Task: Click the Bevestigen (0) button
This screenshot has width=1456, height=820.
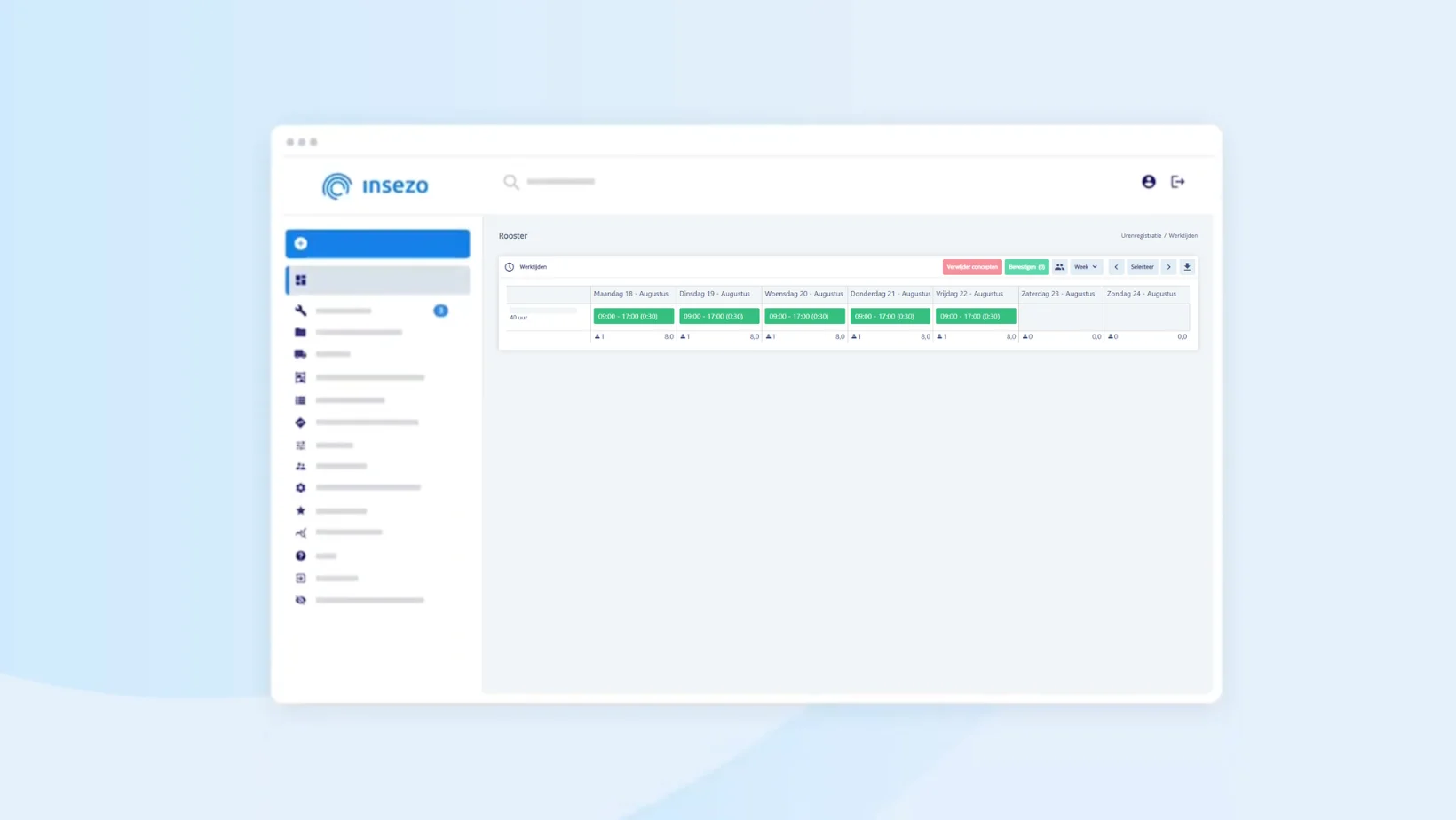Action: pos(1027,267)
